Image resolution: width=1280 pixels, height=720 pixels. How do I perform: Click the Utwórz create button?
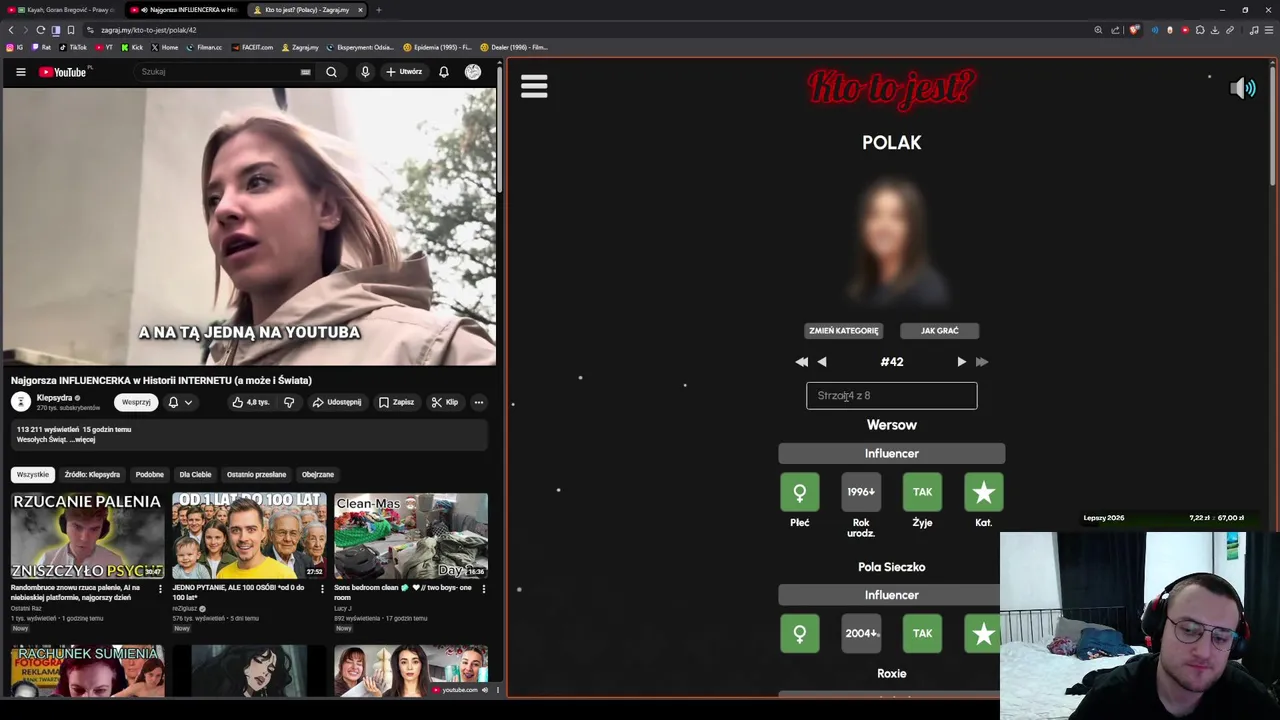coord(404,72)
